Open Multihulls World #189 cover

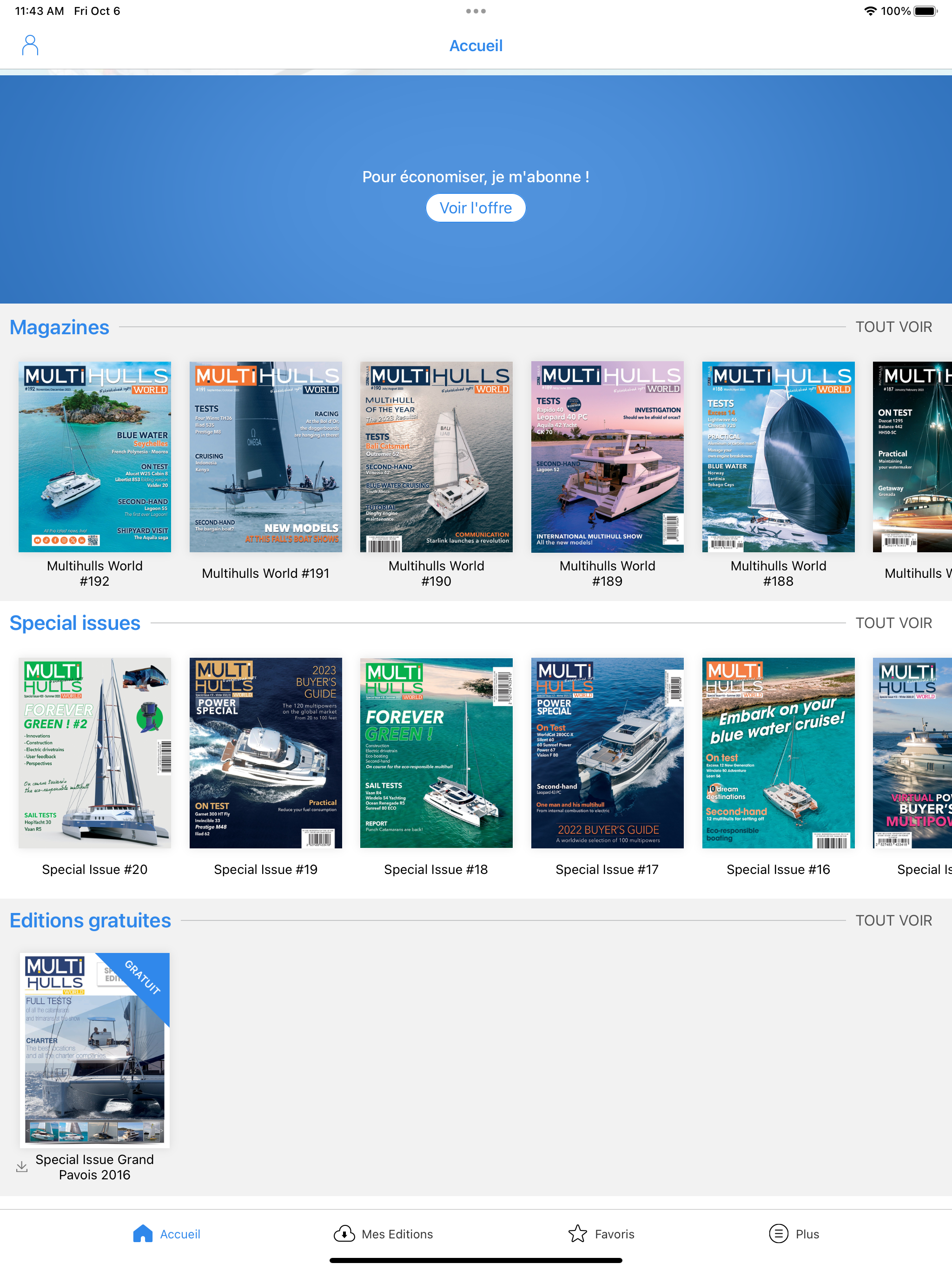tap(608, 457)
